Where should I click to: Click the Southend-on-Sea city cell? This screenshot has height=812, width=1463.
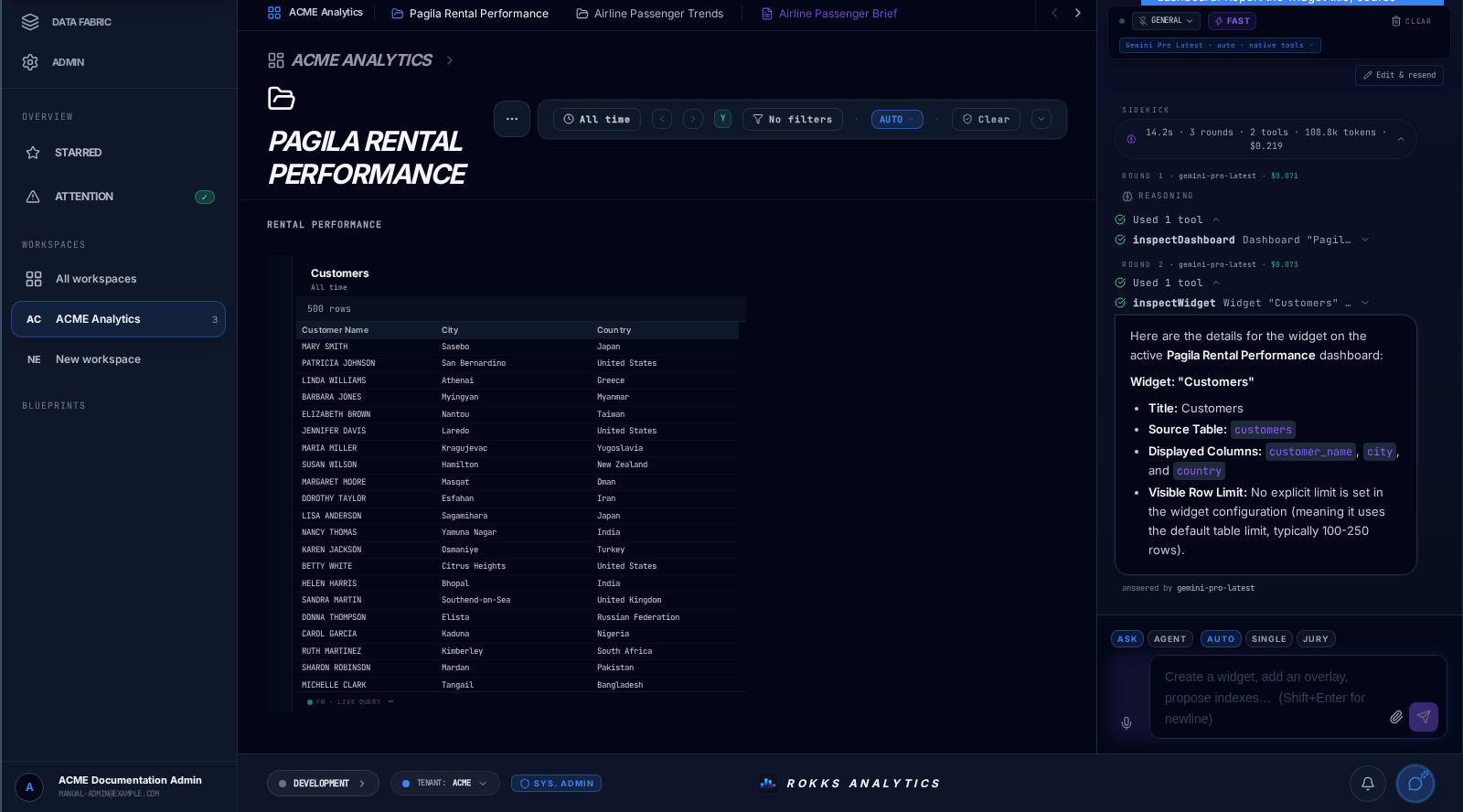tap(475, 601)
